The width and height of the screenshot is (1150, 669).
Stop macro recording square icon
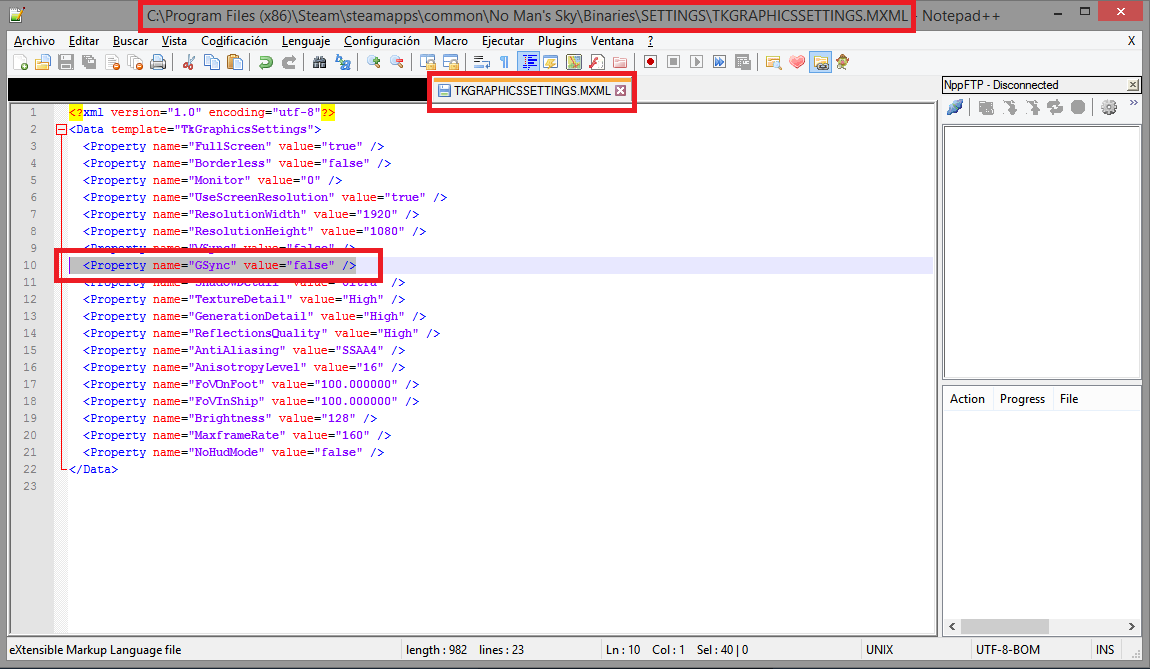[x=673, y=62]
